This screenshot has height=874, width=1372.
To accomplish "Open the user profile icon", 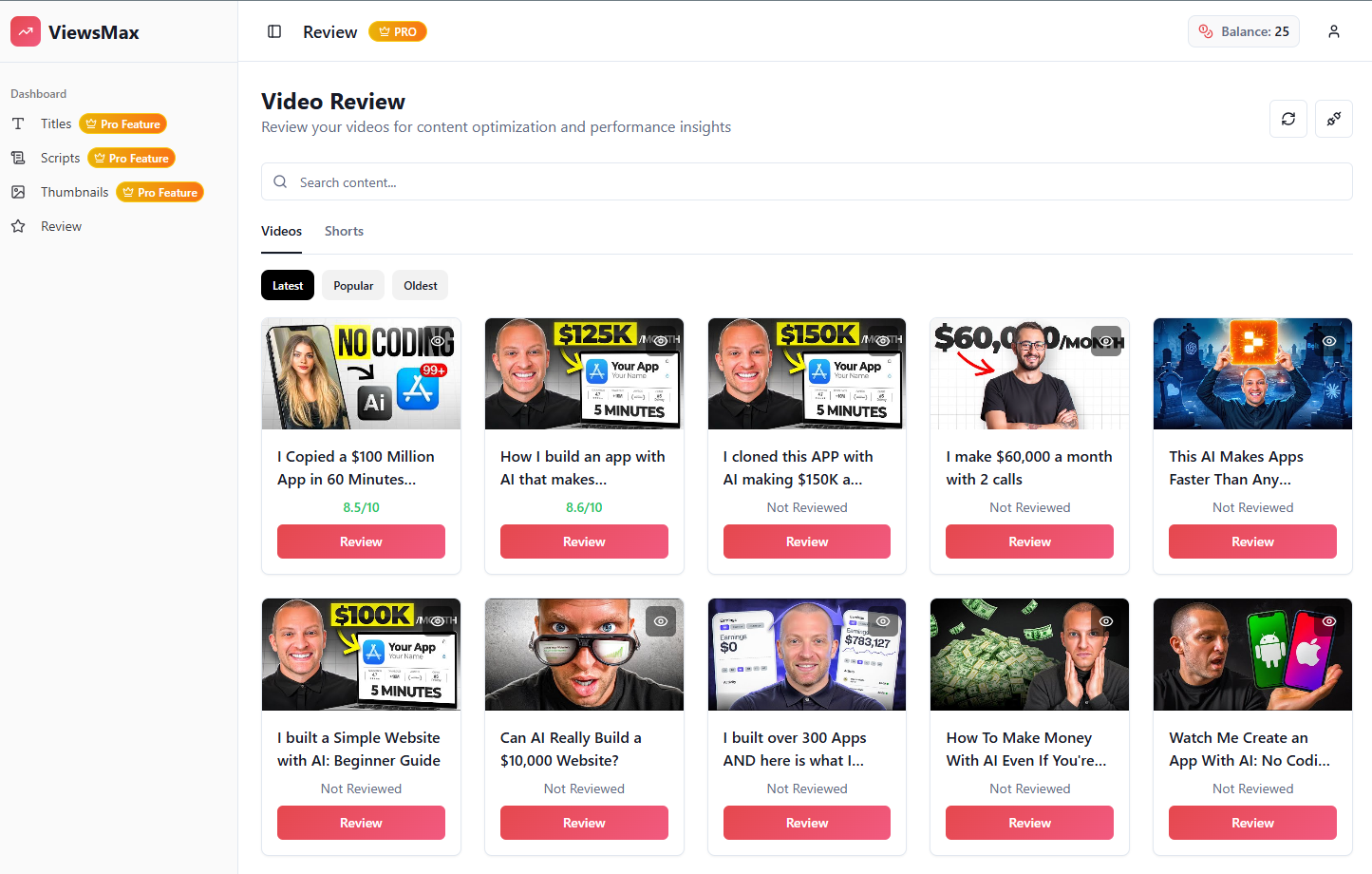I will coord(1334,31).
